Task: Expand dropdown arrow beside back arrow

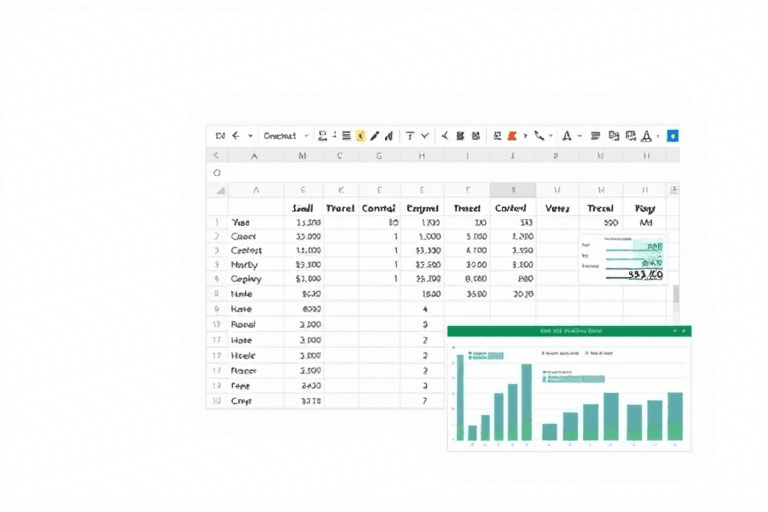Action: [249, 136]
